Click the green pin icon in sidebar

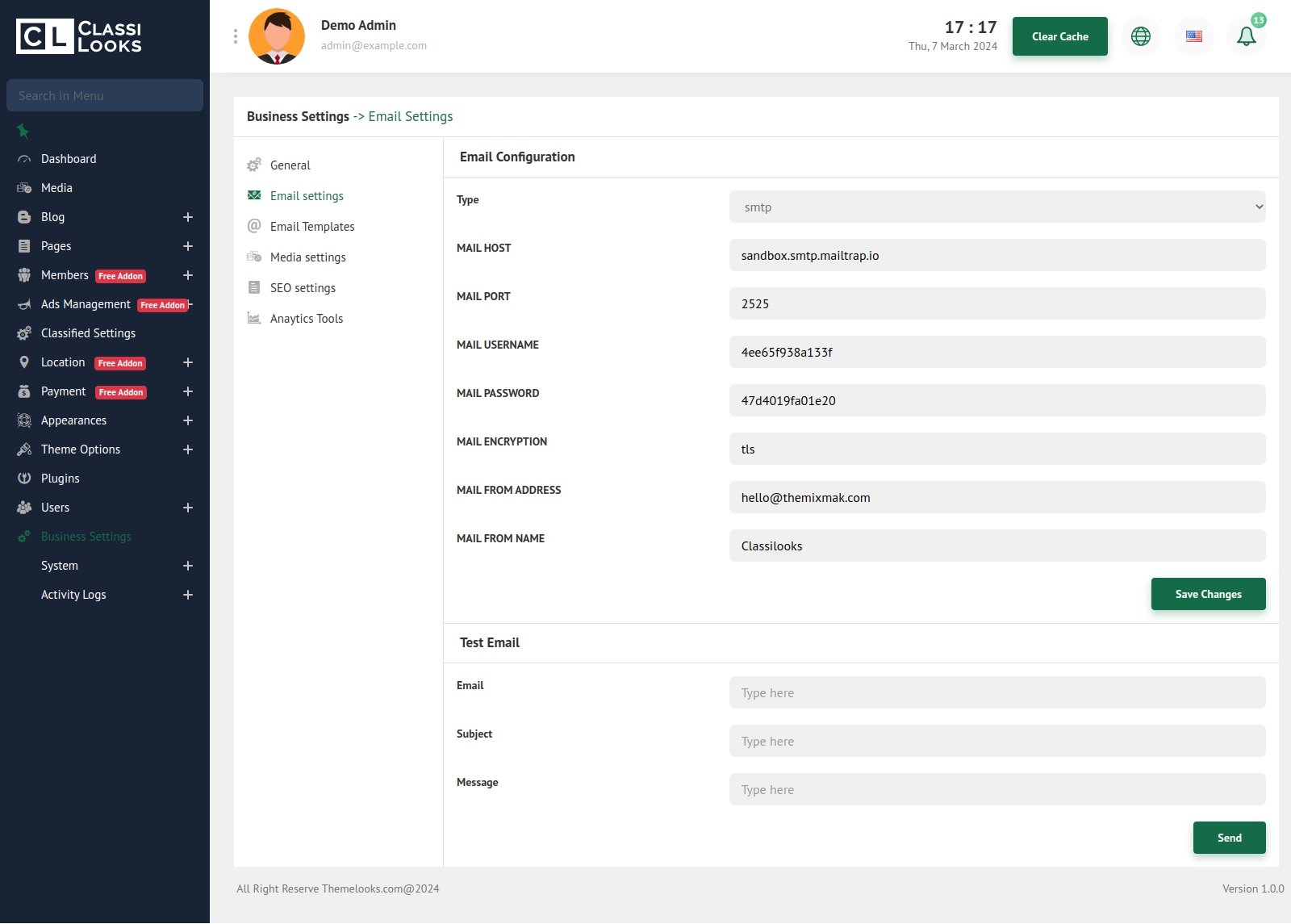23,131
